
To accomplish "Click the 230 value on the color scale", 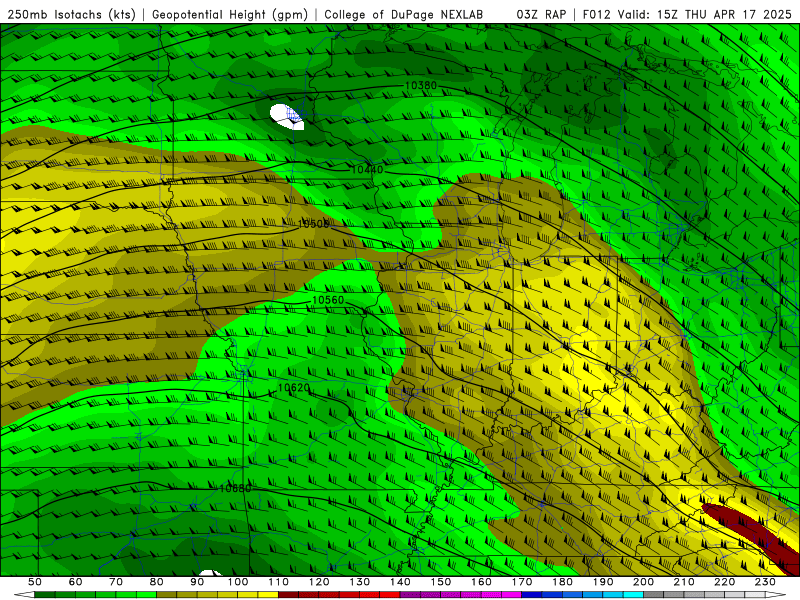I will coord(765,582).
